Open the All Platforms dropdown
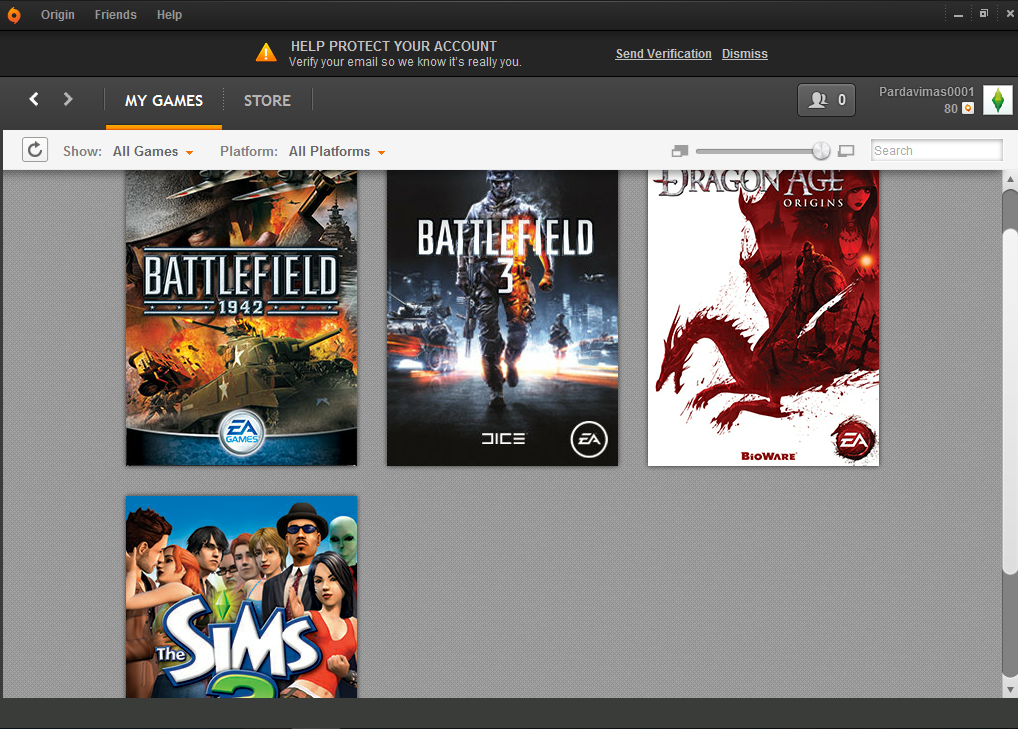 337,151
